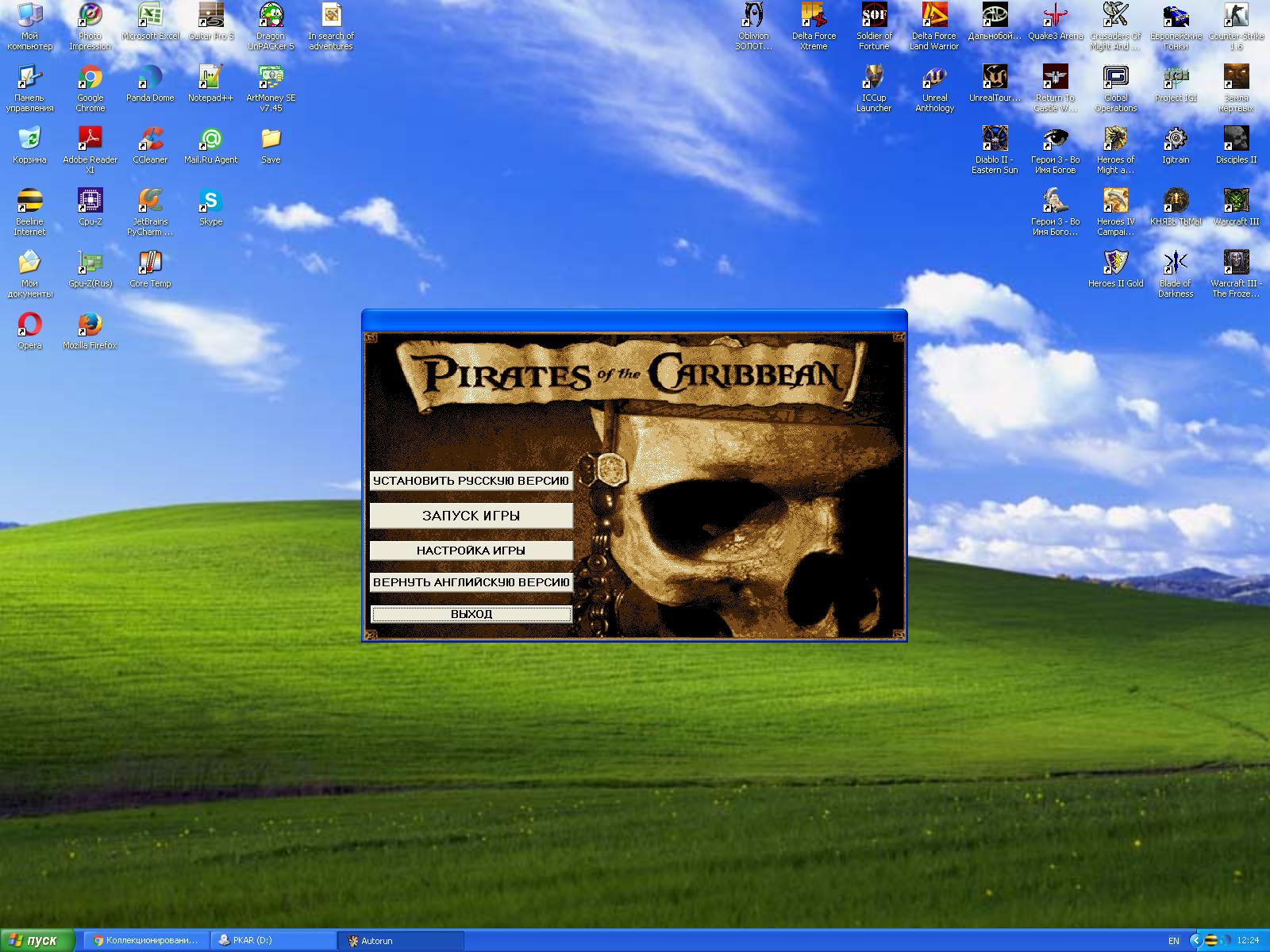
Task: Click the taskbar clock showing 12:24
Action: point(1248,941)
